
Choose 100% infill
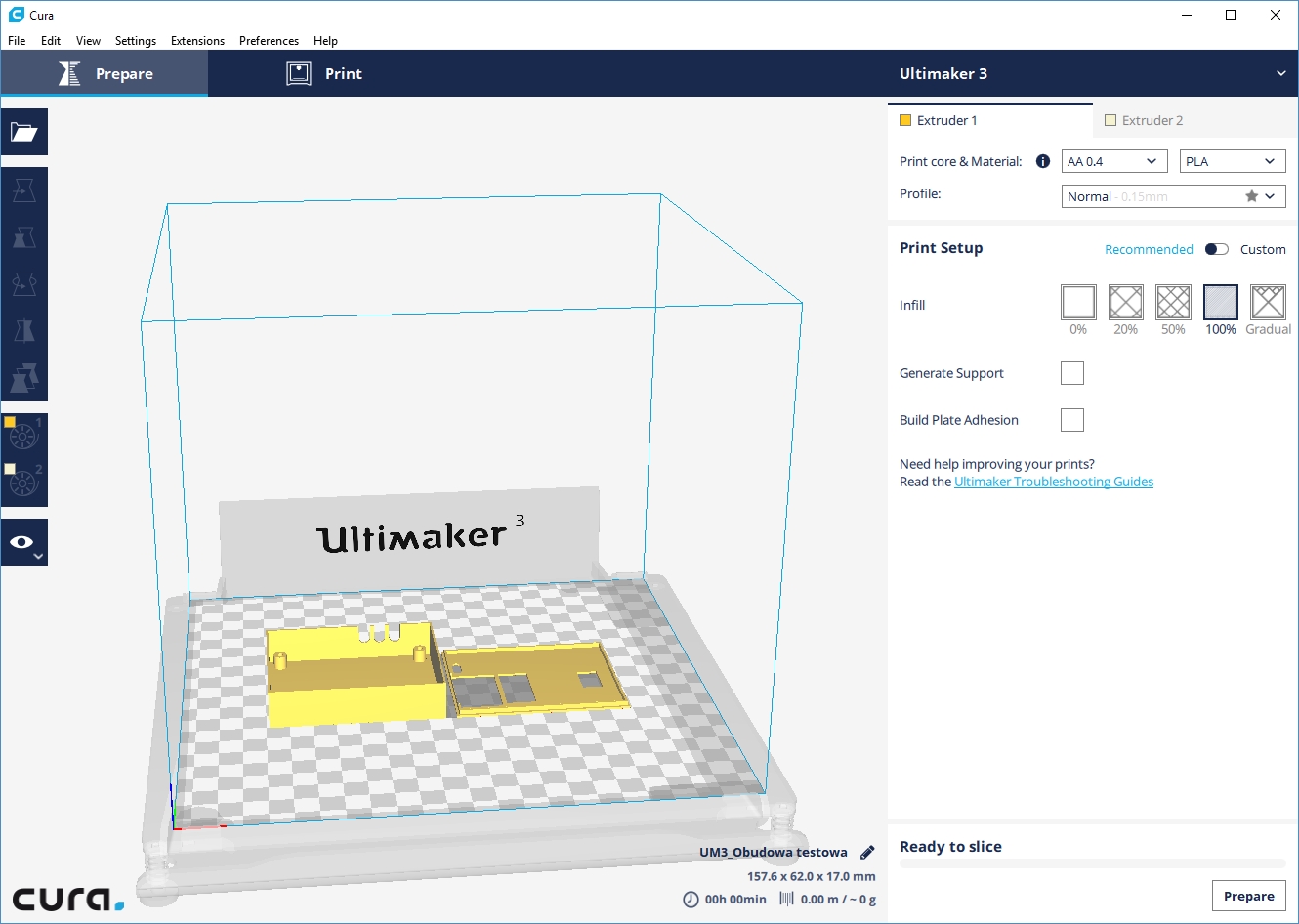pos(1221,303)
